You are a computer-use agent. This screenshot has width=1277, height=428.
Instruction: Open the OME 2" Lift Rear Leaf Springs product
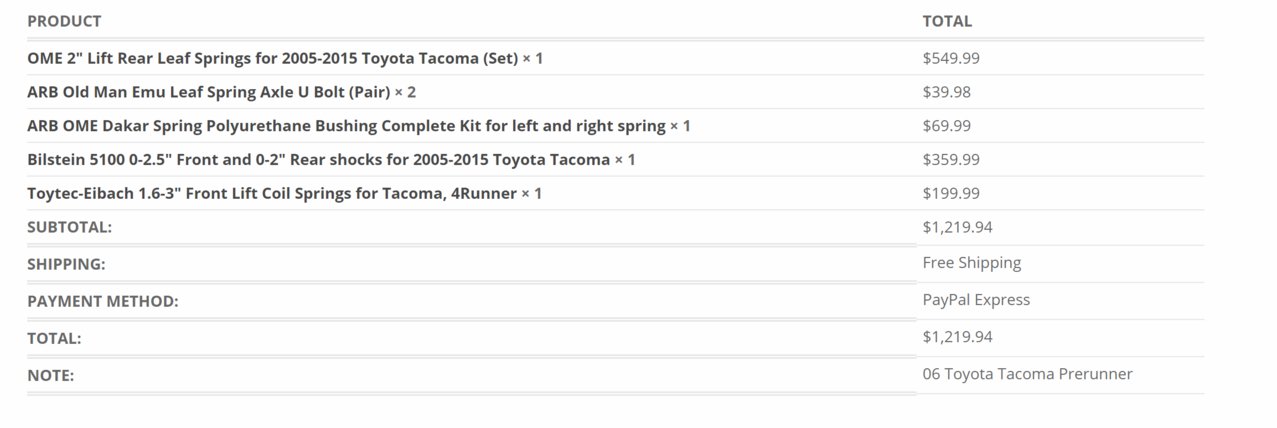tap(285, 58)
